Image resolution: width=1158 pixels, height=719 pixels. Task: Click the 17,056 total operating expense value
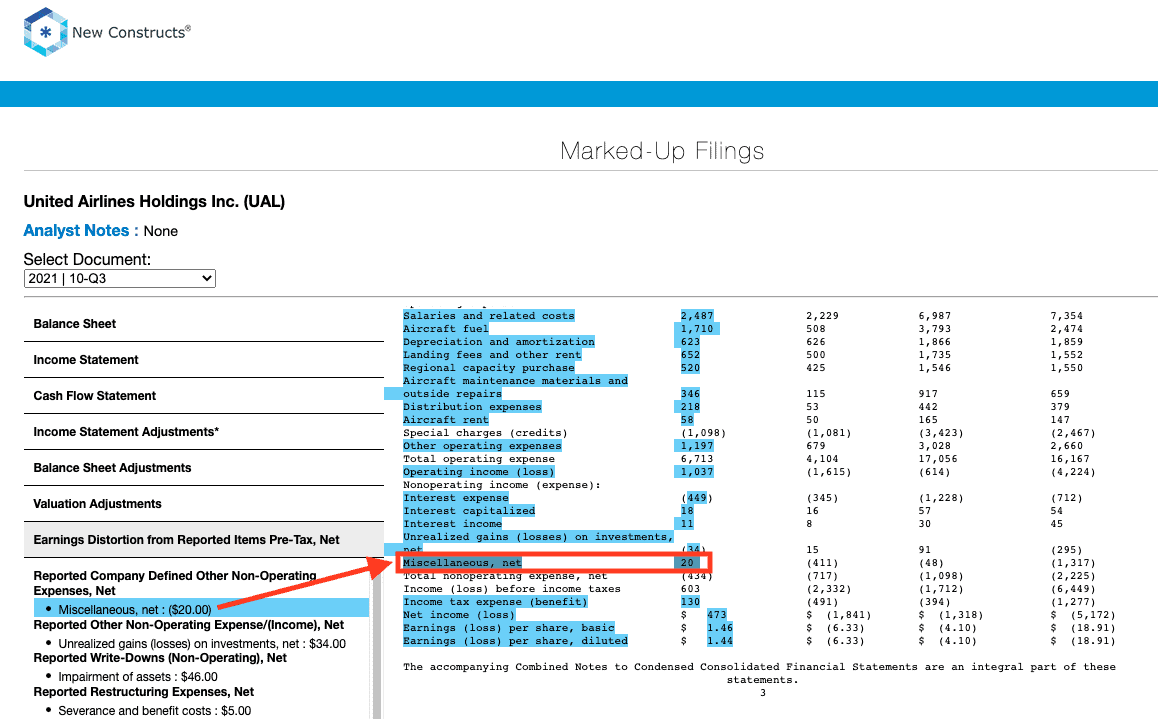click(x=938, y=458)
